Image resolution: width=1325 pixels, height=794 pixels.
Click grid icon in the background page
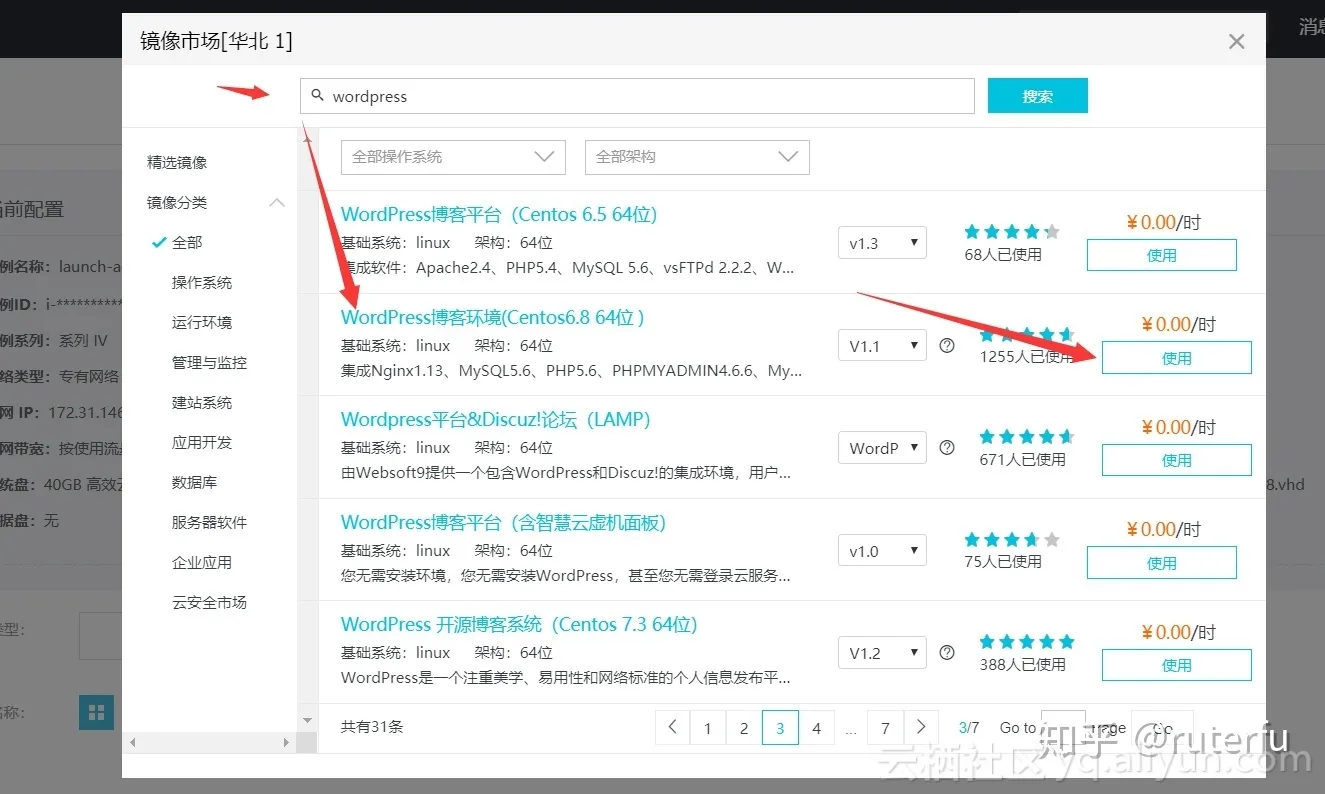pyautogui.click(x=96, y=713)
